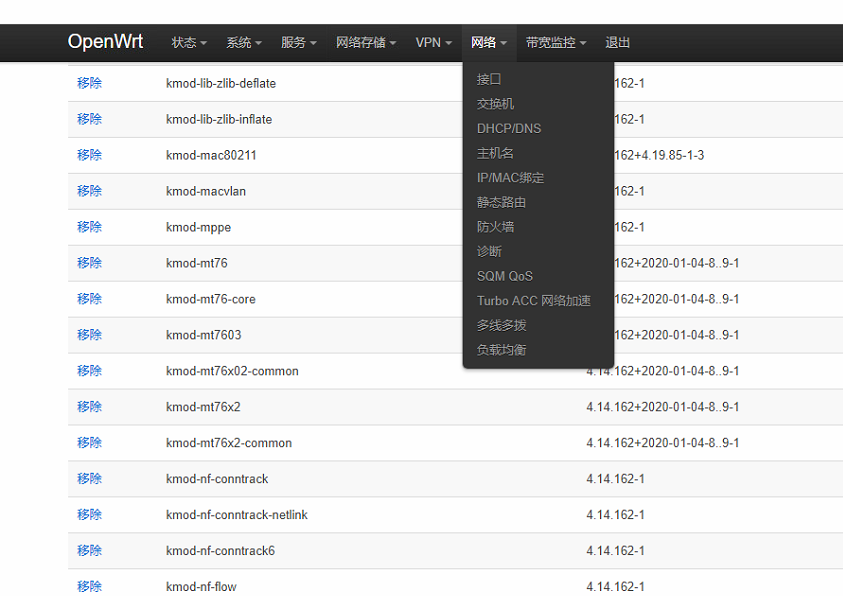
Task: Remove kmod-lib-zlib-inflate via 移除 link
Action: point(89,119)
